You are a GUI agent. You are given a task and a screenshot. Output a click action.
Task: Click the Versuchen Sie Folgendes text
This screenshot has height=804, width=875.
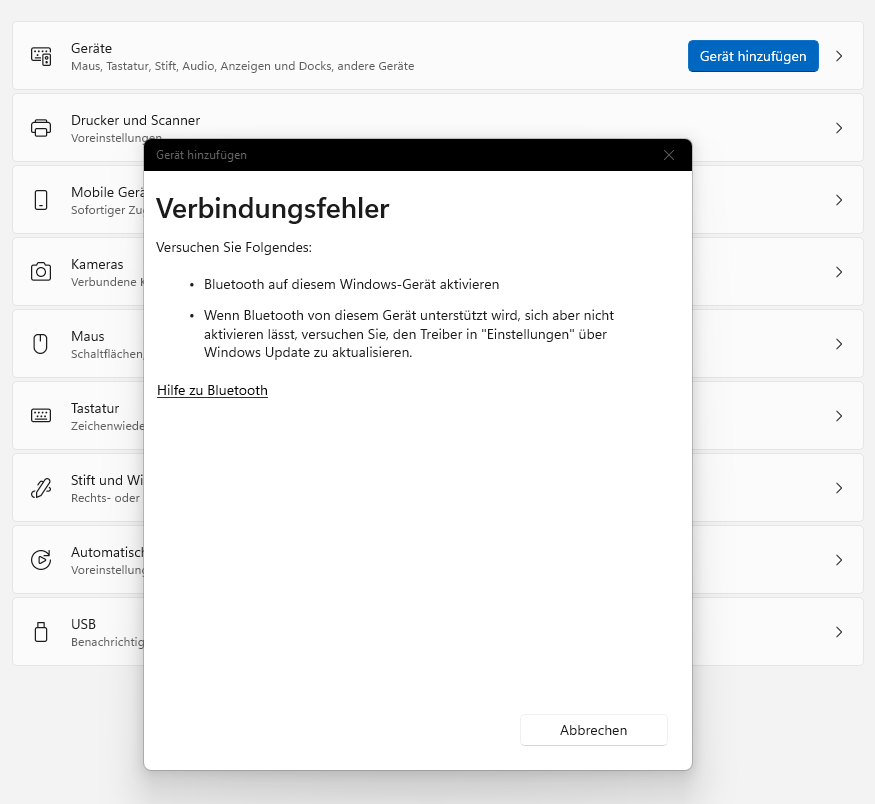(234, 247)
